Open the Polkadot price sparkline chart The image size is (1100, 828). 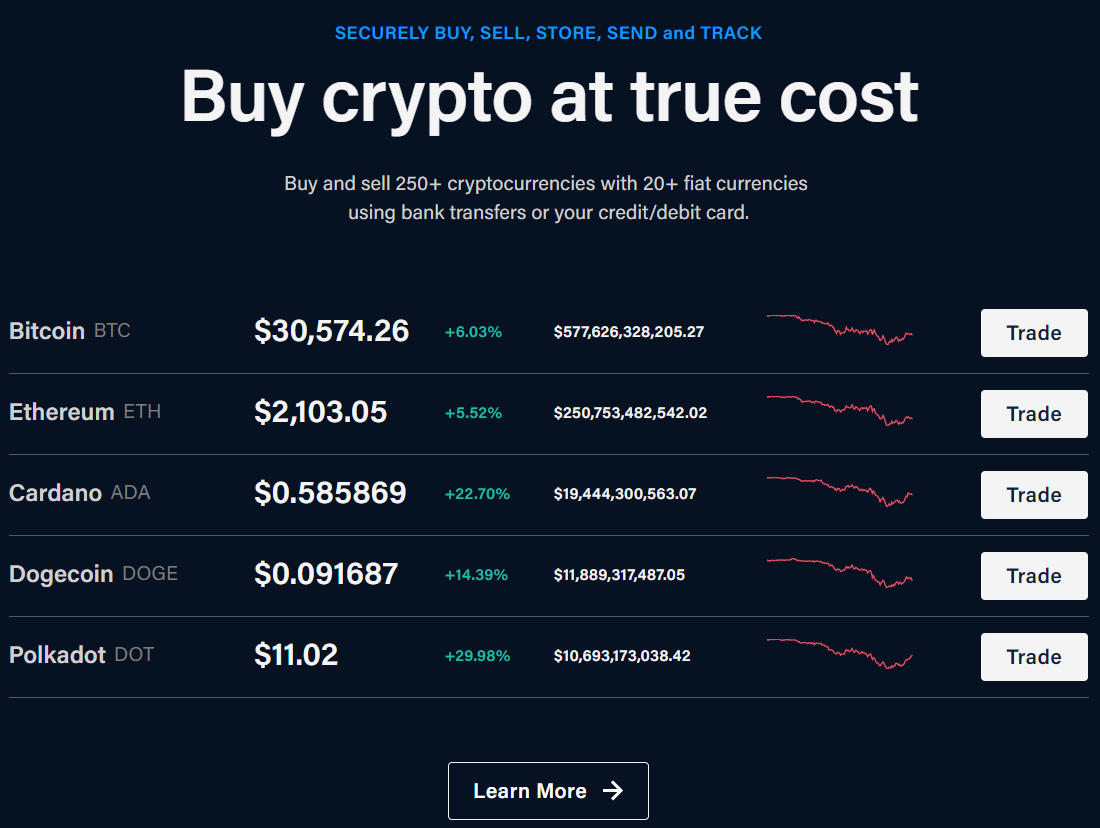pos(840,653)
